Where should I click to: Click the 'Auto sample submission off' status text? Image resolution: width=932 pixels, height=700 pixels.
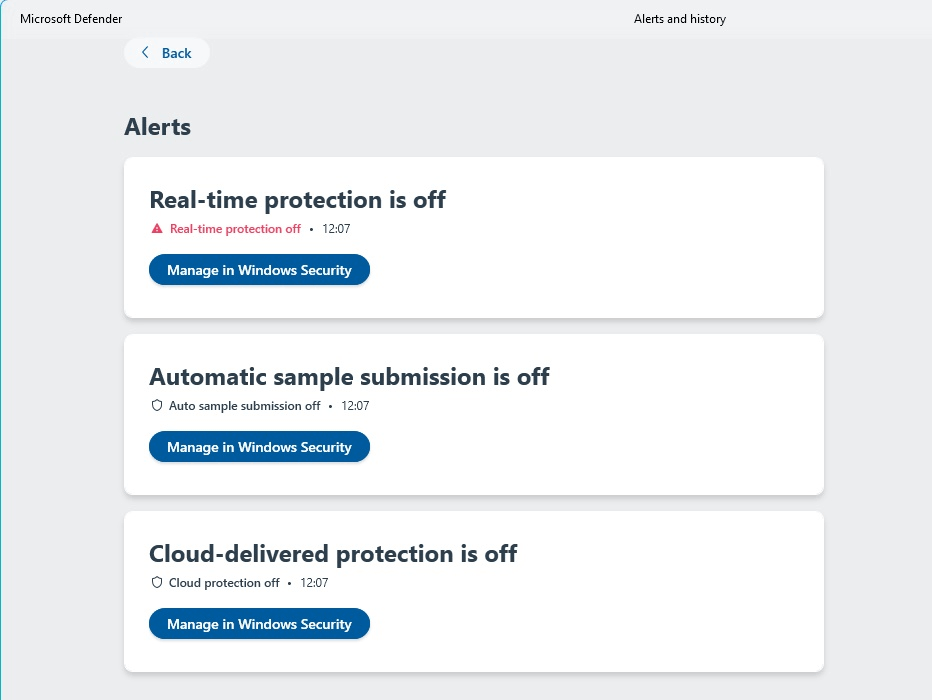point(244,406)
